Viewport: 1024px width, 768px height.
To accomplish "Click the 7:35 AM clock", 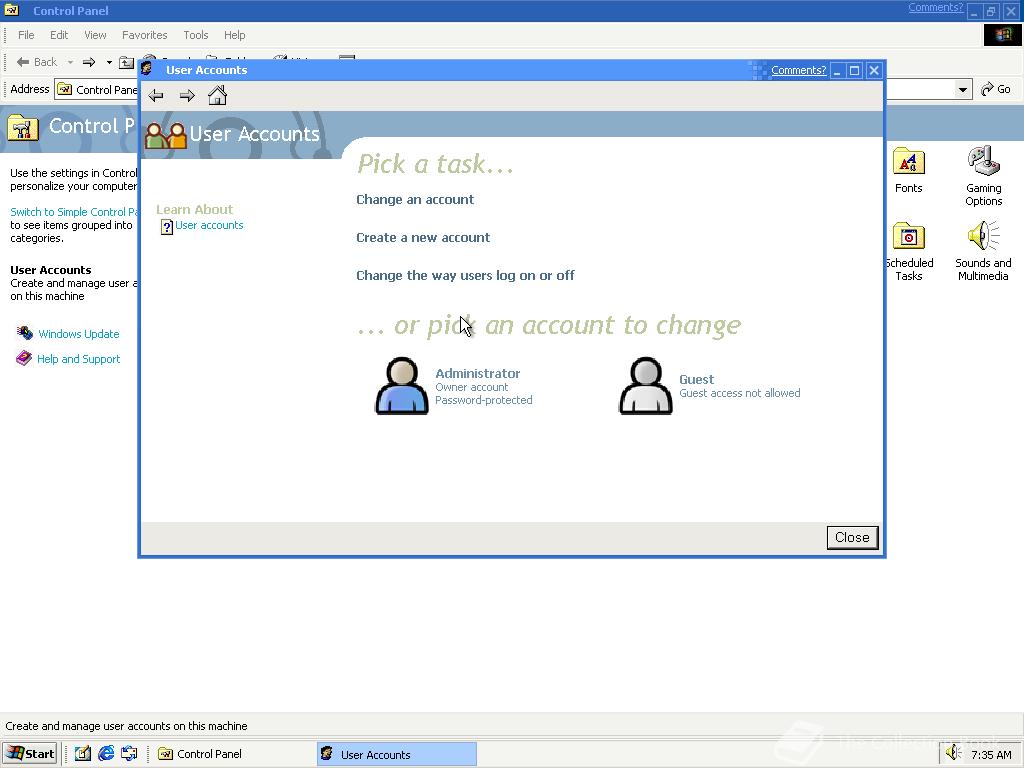I will point(991,755).
